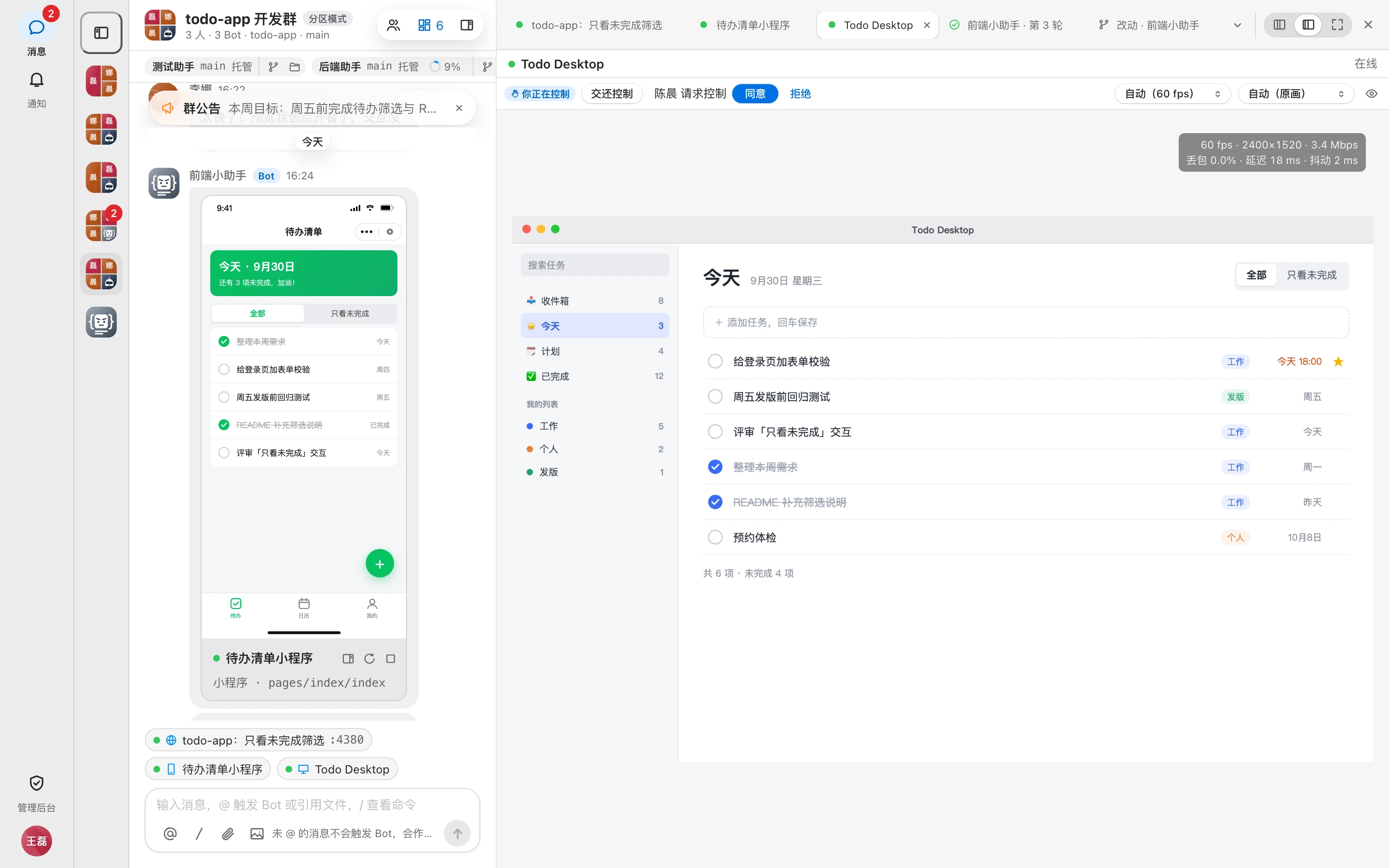Toggle the eye visibility icon in stream toolbar

[x=1371, y=94]
